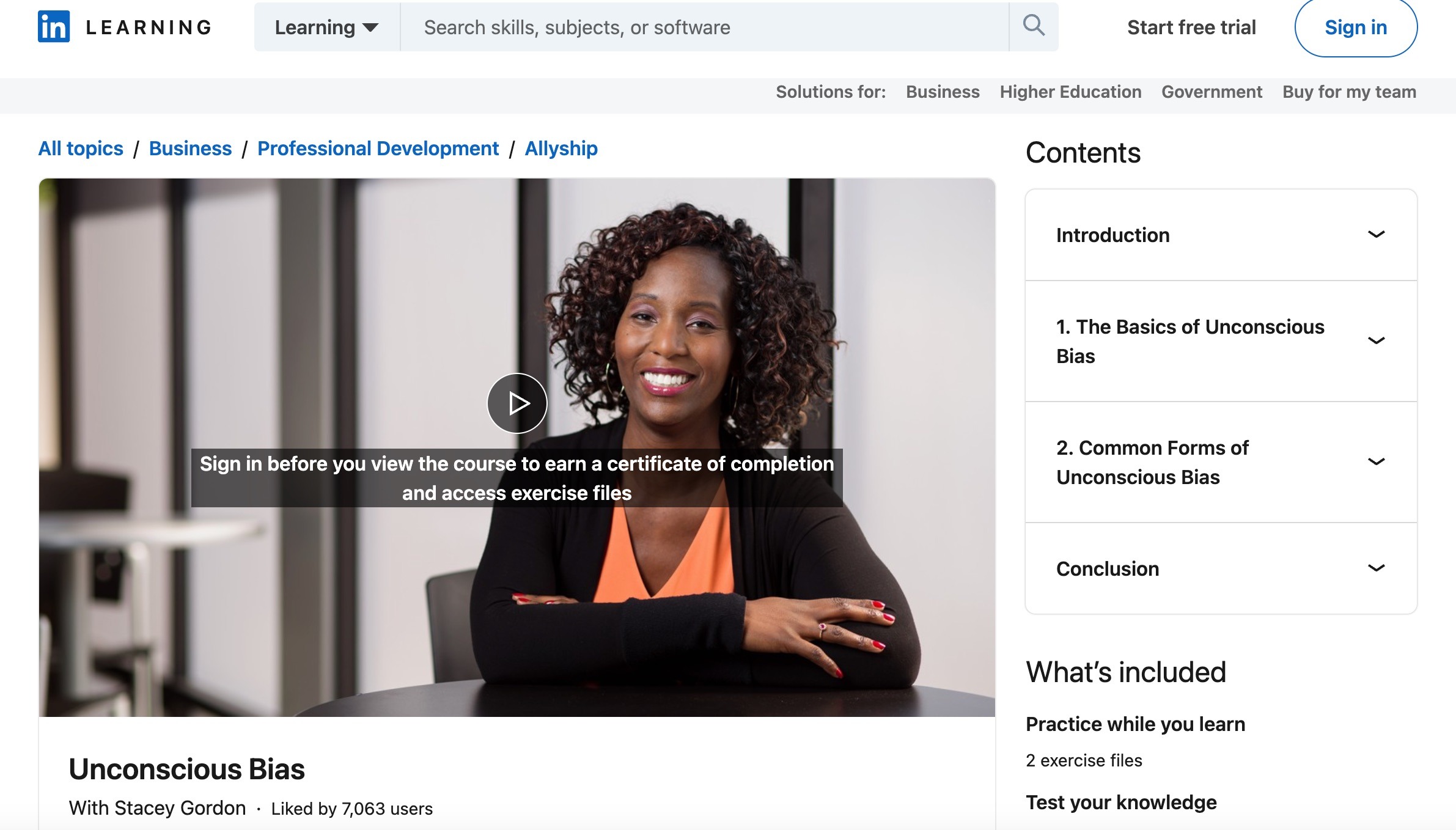1456x830 pixels.
Task: Click the 'Solutions for:' label
Action: coord(831,92)
